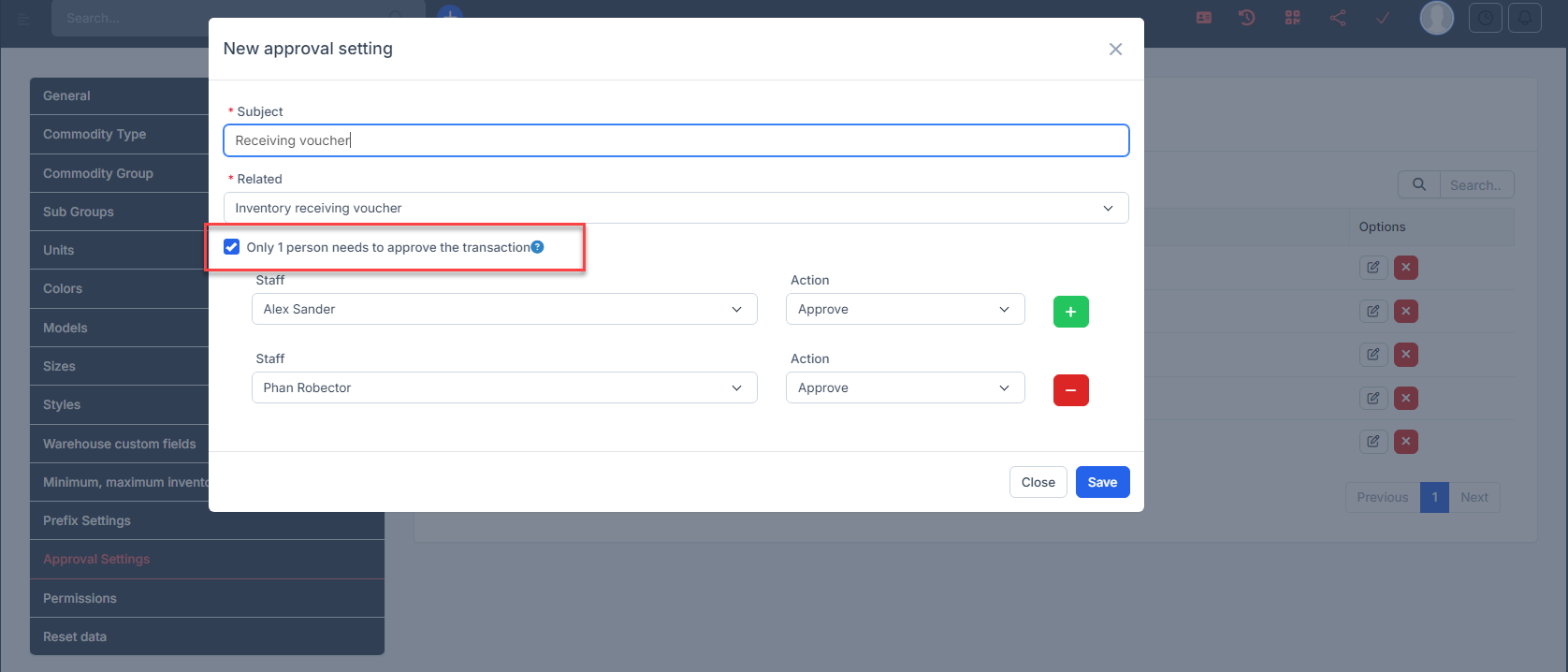Open the Phan Robector staff dropdown
Screen dimensions: 1568x672
click(x=503, y=387)
